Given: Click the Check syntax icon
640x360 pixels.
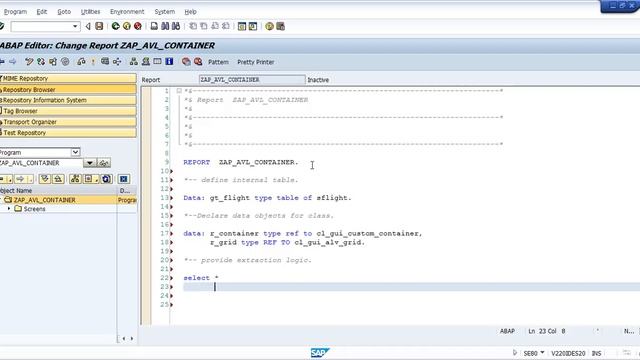Looking at the screenshot, I should click(81, 62).
